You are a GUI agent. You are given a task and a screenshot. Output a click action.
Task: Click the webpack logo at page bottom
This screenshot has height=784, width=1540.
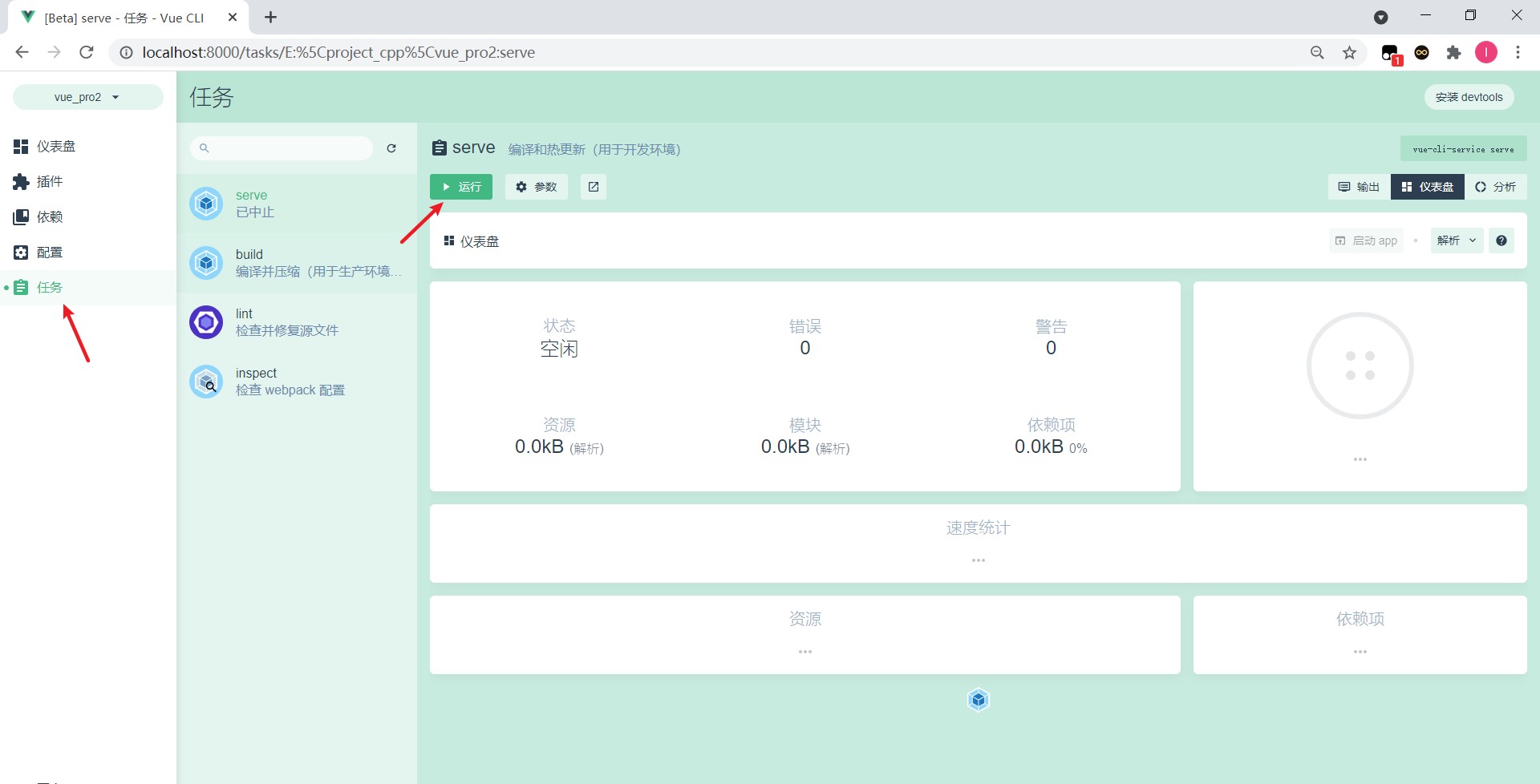coord(979,700)
